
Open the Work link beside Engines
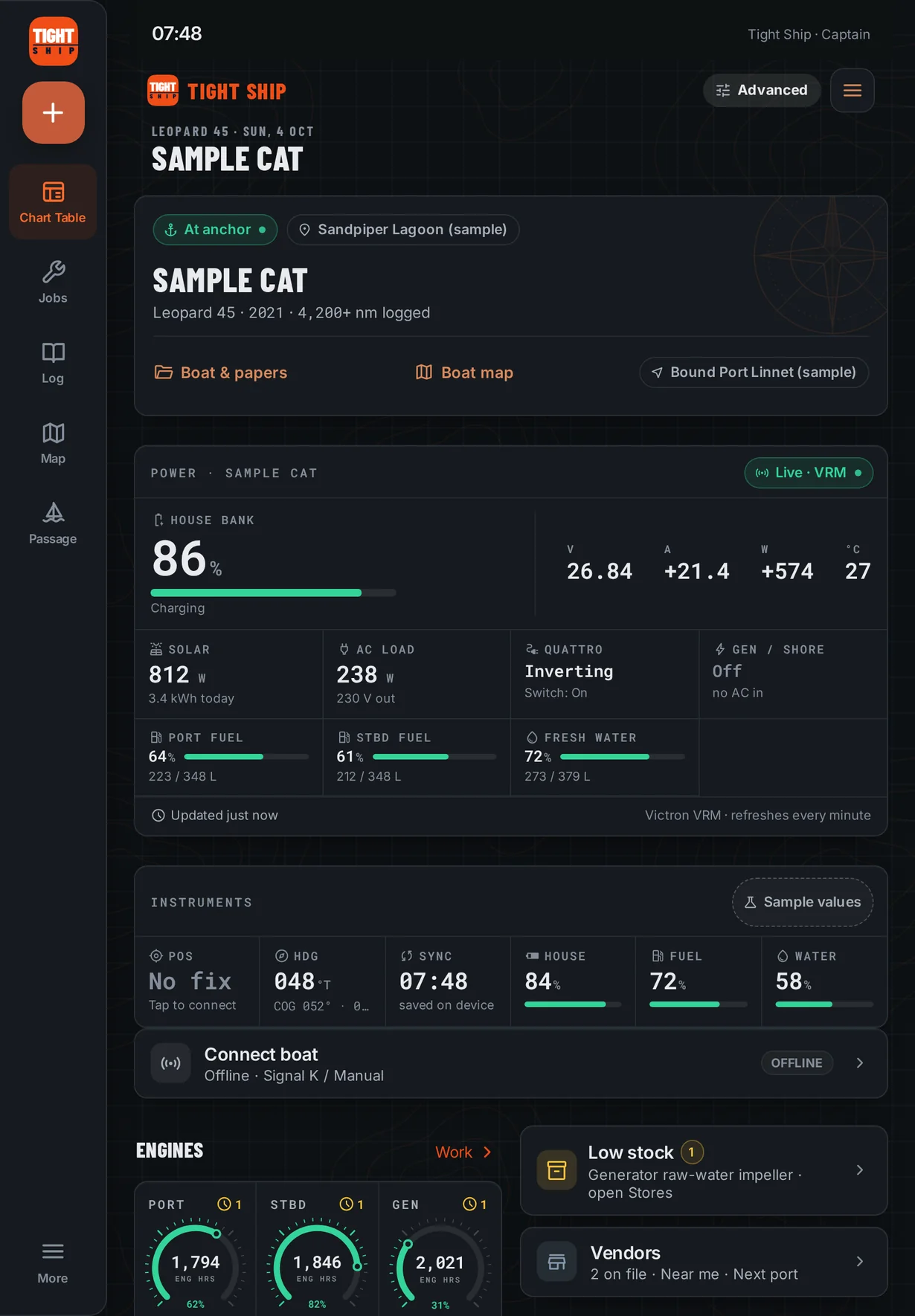tap(463, 1152)
